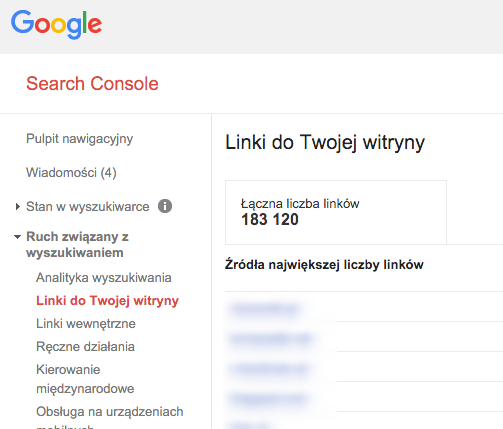Open Linki wewnętrzne page
503x429 pixels.
pyautogui.click(x=86, y=324)
